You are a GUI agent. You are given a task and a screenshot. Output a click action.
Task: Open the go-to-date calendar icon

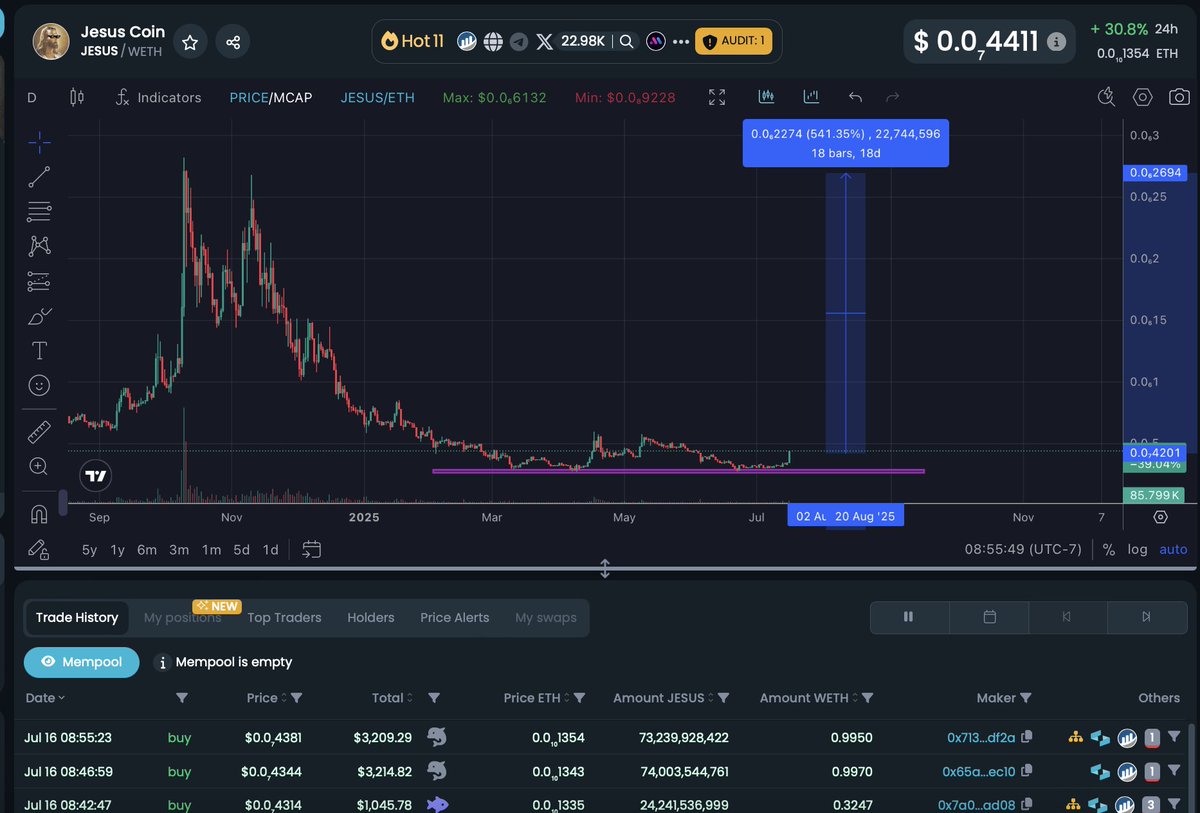pyautogui.click(x=311, y=549)
